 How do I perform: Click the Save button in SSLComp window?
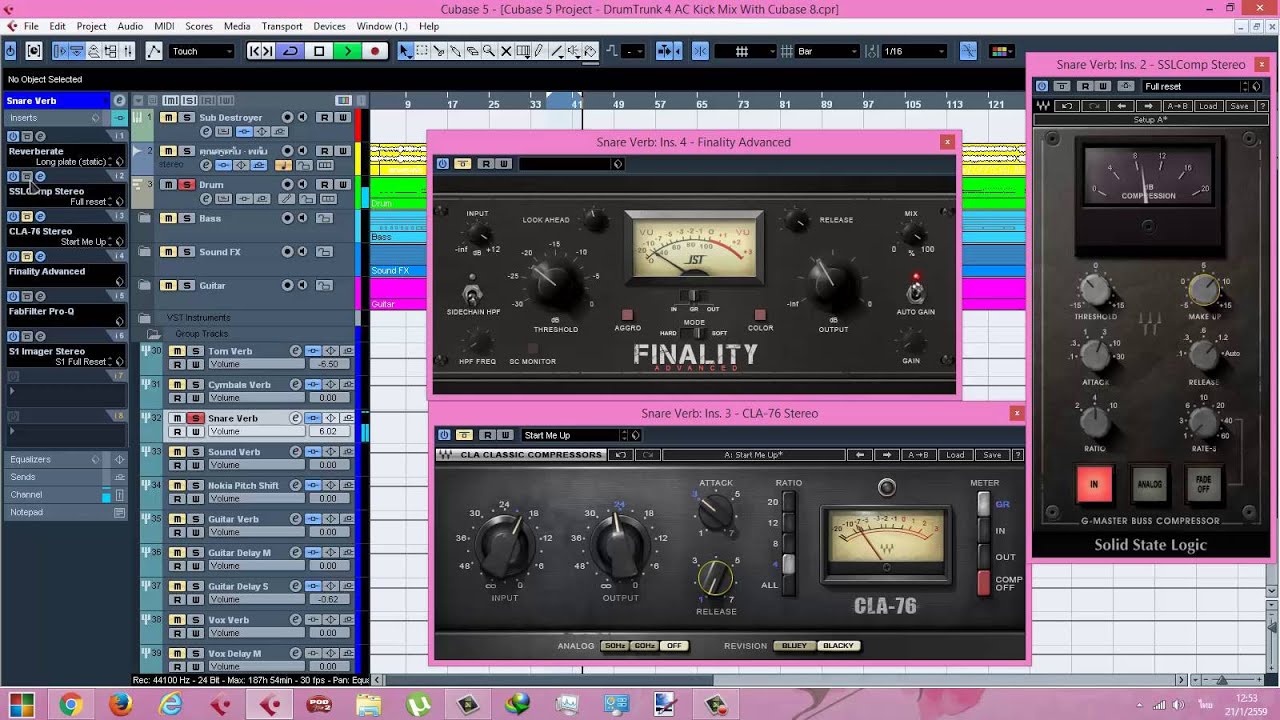pos(1239,106)
